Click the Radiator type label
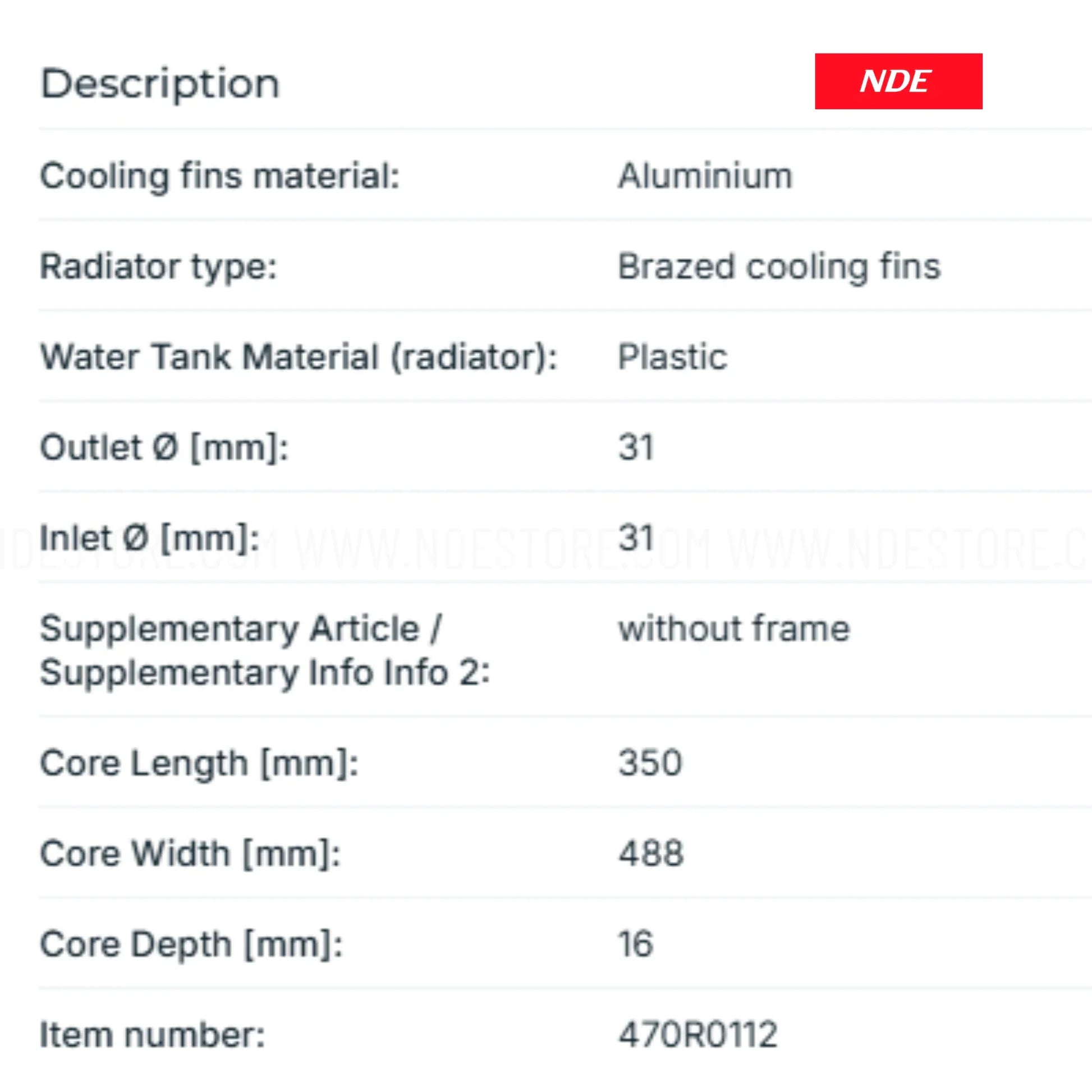The image size is (1092, 1092). 159,267
